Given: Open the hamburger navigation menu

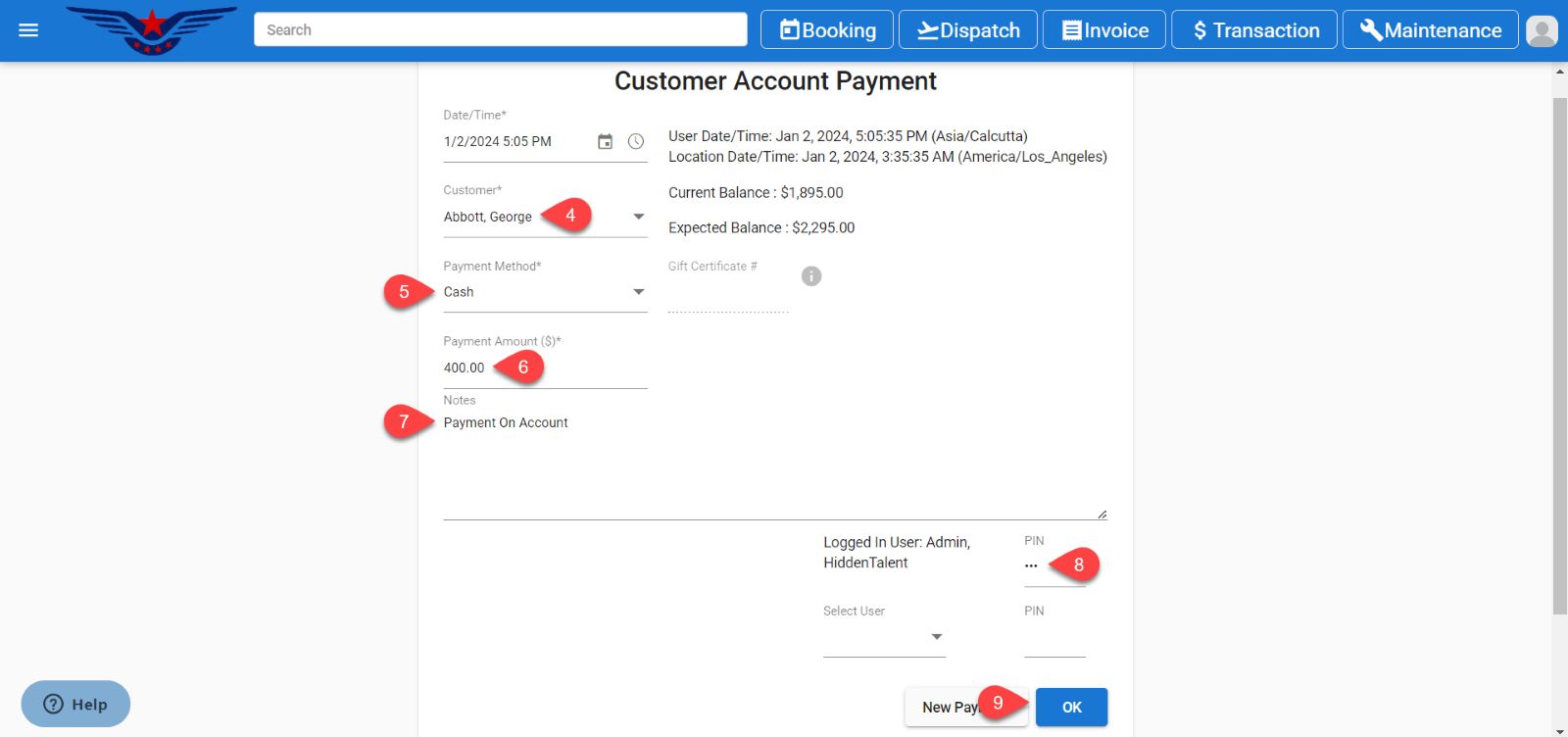Looking at the screenshot, I should click(28, 30).
